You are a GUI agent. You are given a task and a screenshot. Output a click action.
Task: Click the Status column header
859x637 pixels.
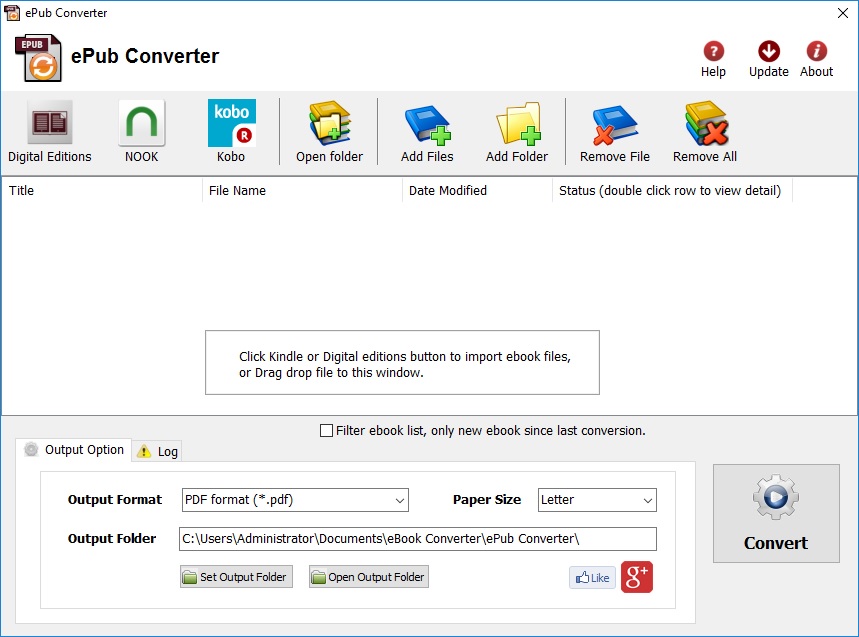(672, 191)
